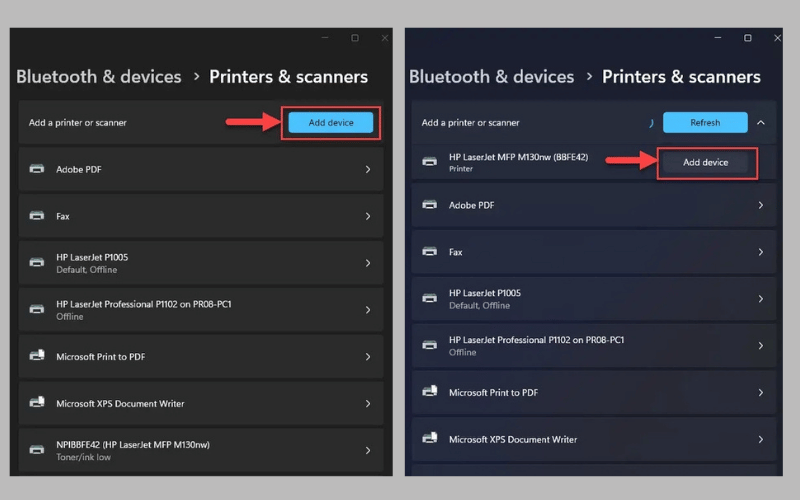
Task: Open HP LaserJet Professional P1102 chevron, left window
Action: click(368, 310)
